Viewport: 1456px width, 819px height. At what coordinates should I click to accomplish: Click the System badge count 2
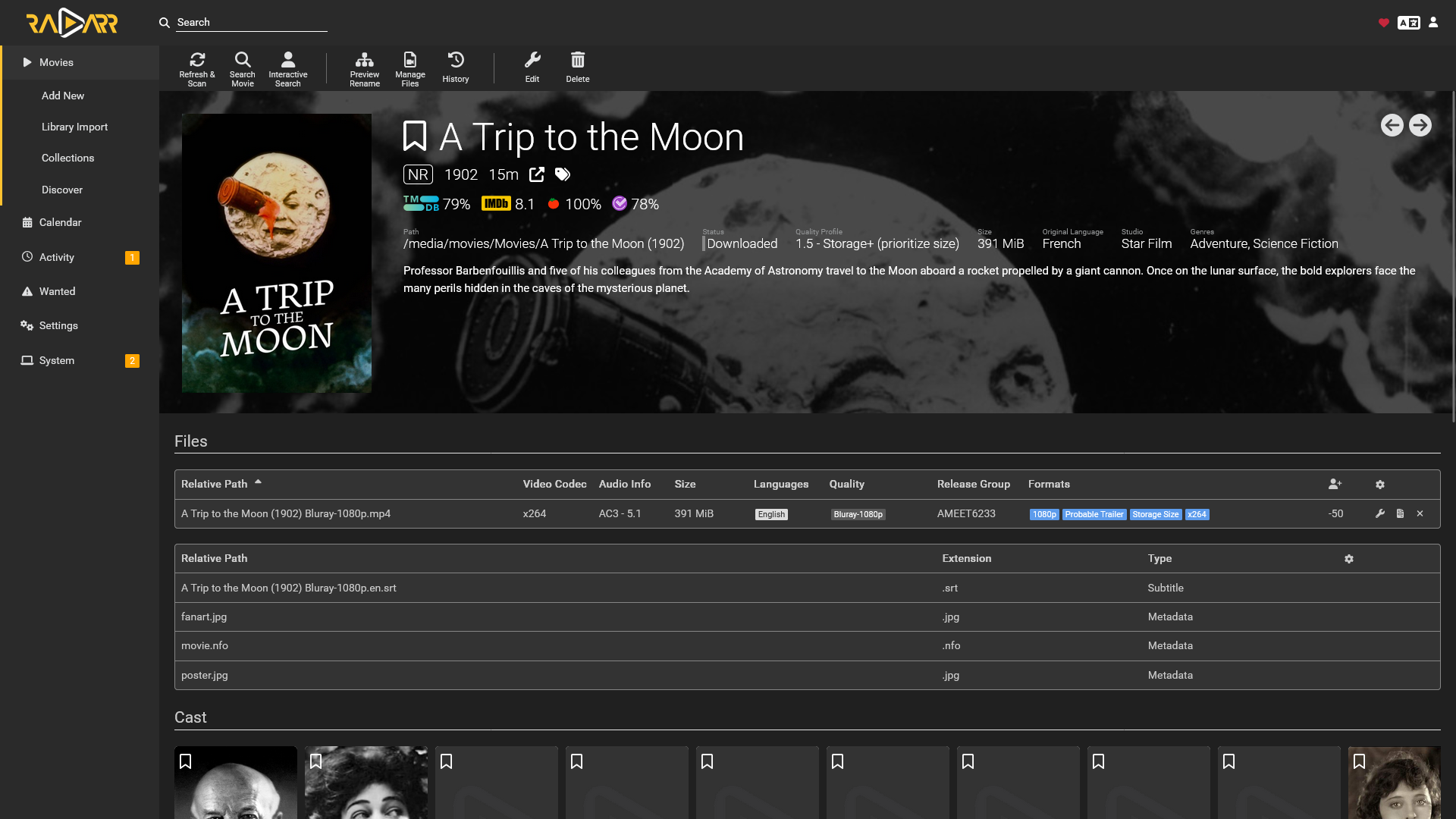click(x=132, y=361)
